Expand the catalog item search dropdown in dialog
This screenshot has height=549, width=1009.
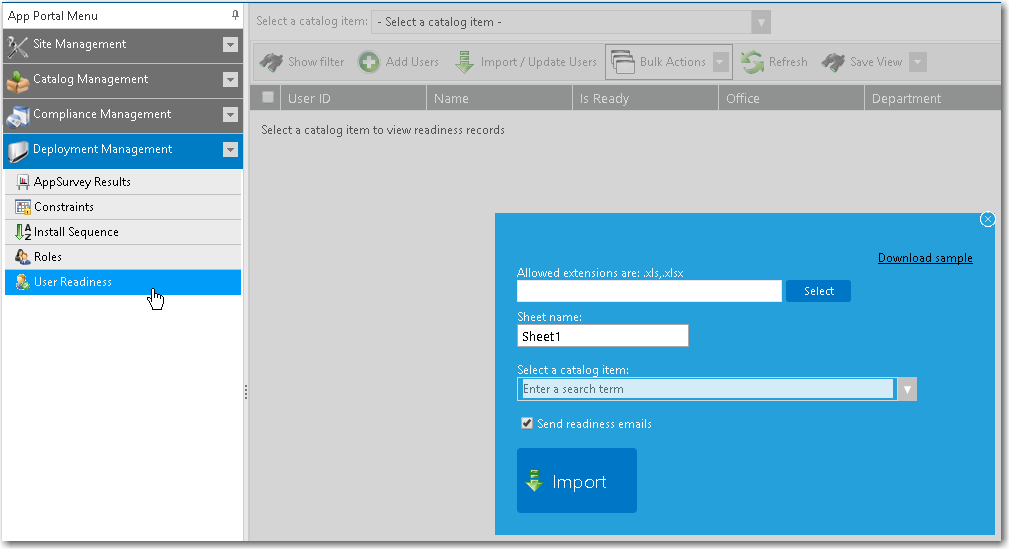point(906,389)
